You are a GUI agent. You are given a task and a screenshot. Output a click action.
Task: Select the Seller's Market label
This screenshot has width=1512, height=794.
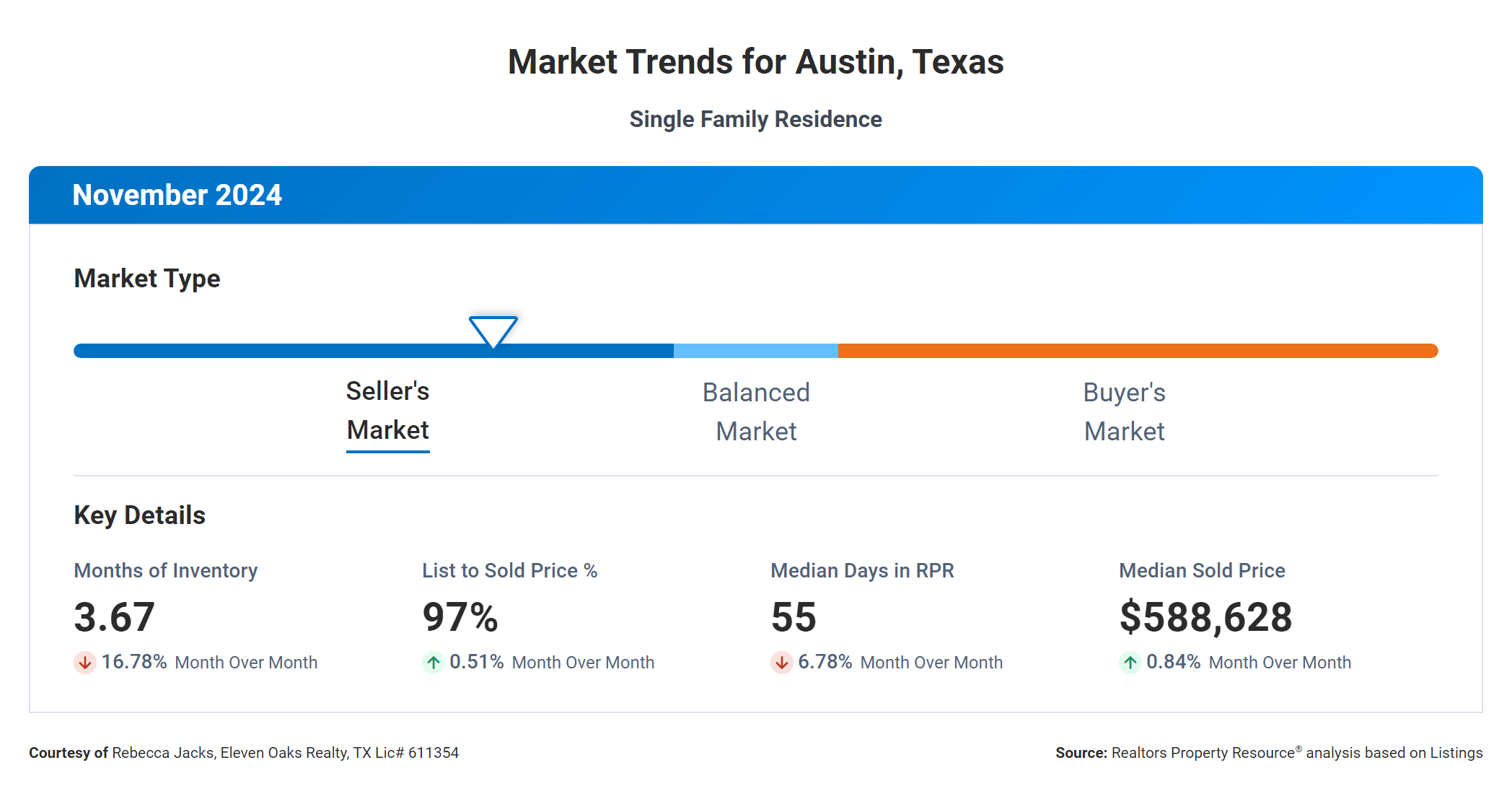click(388, 411)
